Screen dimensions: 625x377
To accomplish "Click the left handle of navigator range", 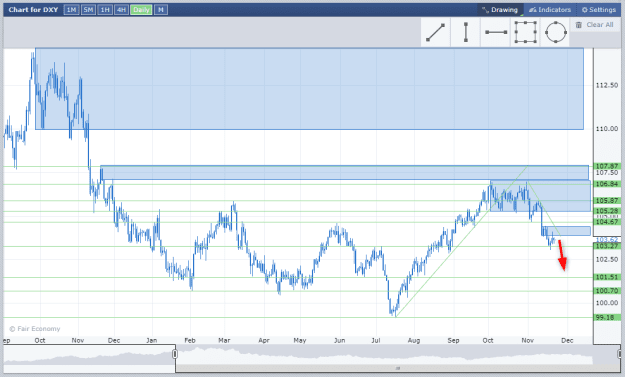I will [175, 354].
